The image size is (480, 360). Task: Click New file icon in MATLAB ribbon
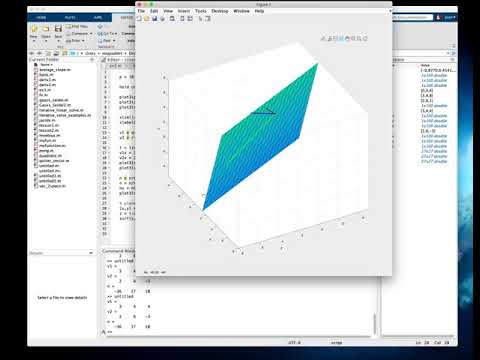(34, 29)
